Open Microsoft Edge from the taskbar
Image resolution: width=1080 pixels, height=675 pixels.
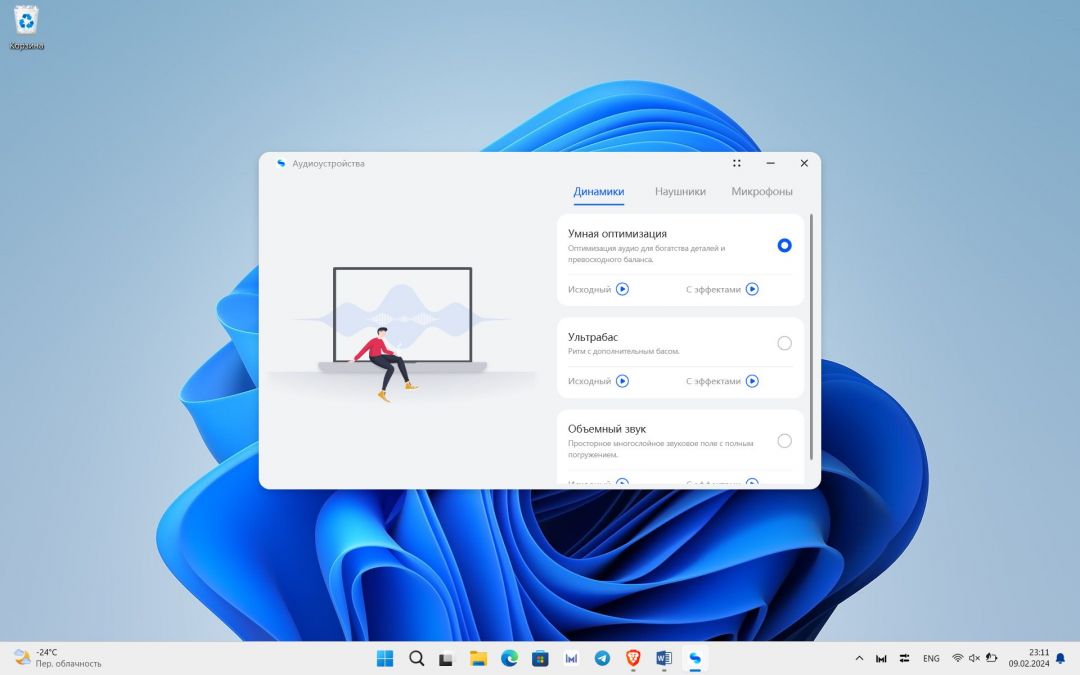(x=509, y=658)
